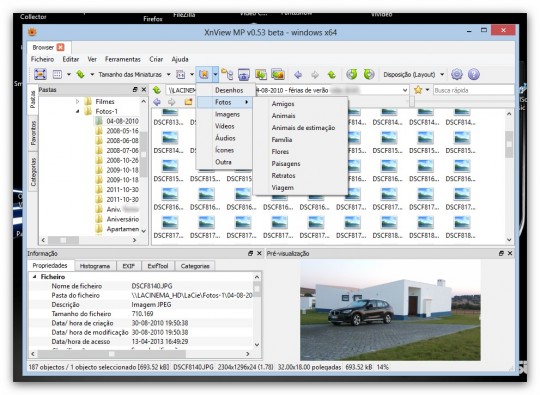Close the Pré-visualização panel
540x395 pixels.
pos(510,253)
